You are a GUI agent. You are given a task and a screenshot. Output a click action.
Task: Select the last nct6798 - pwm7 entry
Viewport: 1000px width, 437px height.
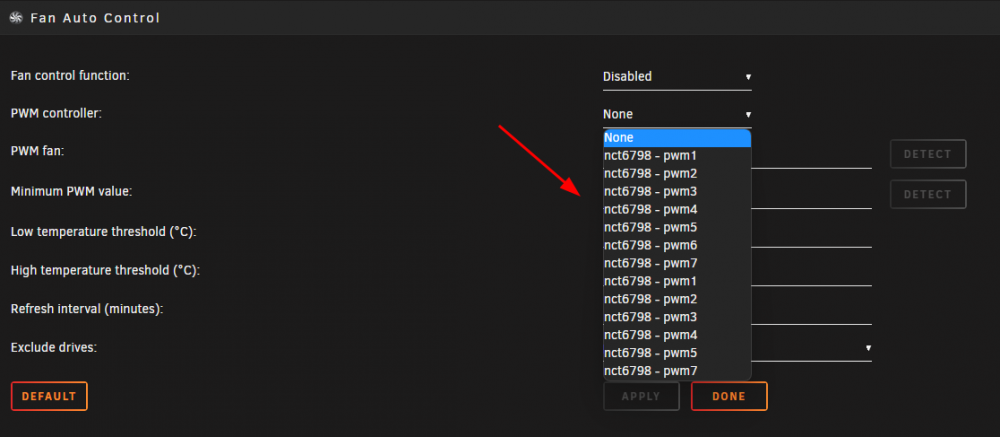point(677,371)
